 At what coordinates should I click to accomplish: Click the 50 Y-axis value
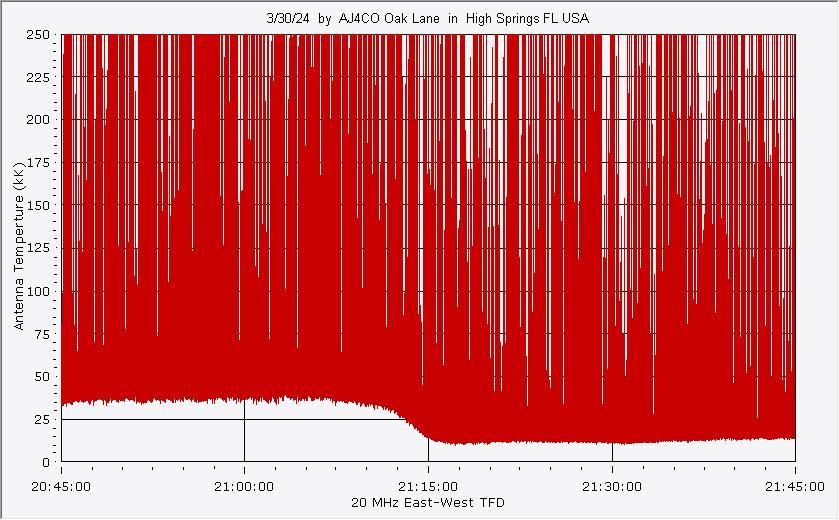point(42,377)
